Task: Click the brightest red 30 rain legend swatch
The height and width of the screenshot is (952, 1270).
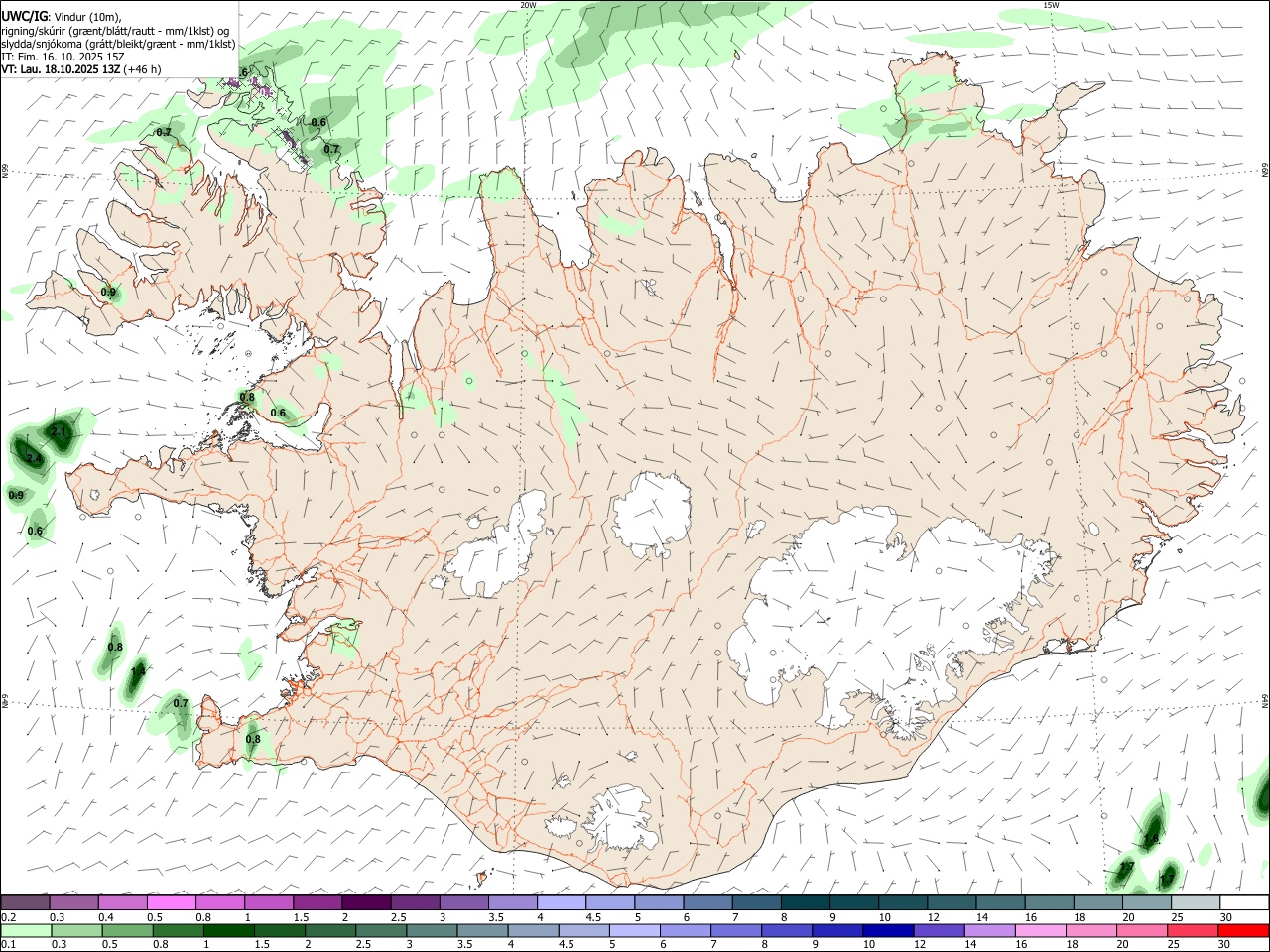Action: pyautogui.click(x=1242, y=931)
